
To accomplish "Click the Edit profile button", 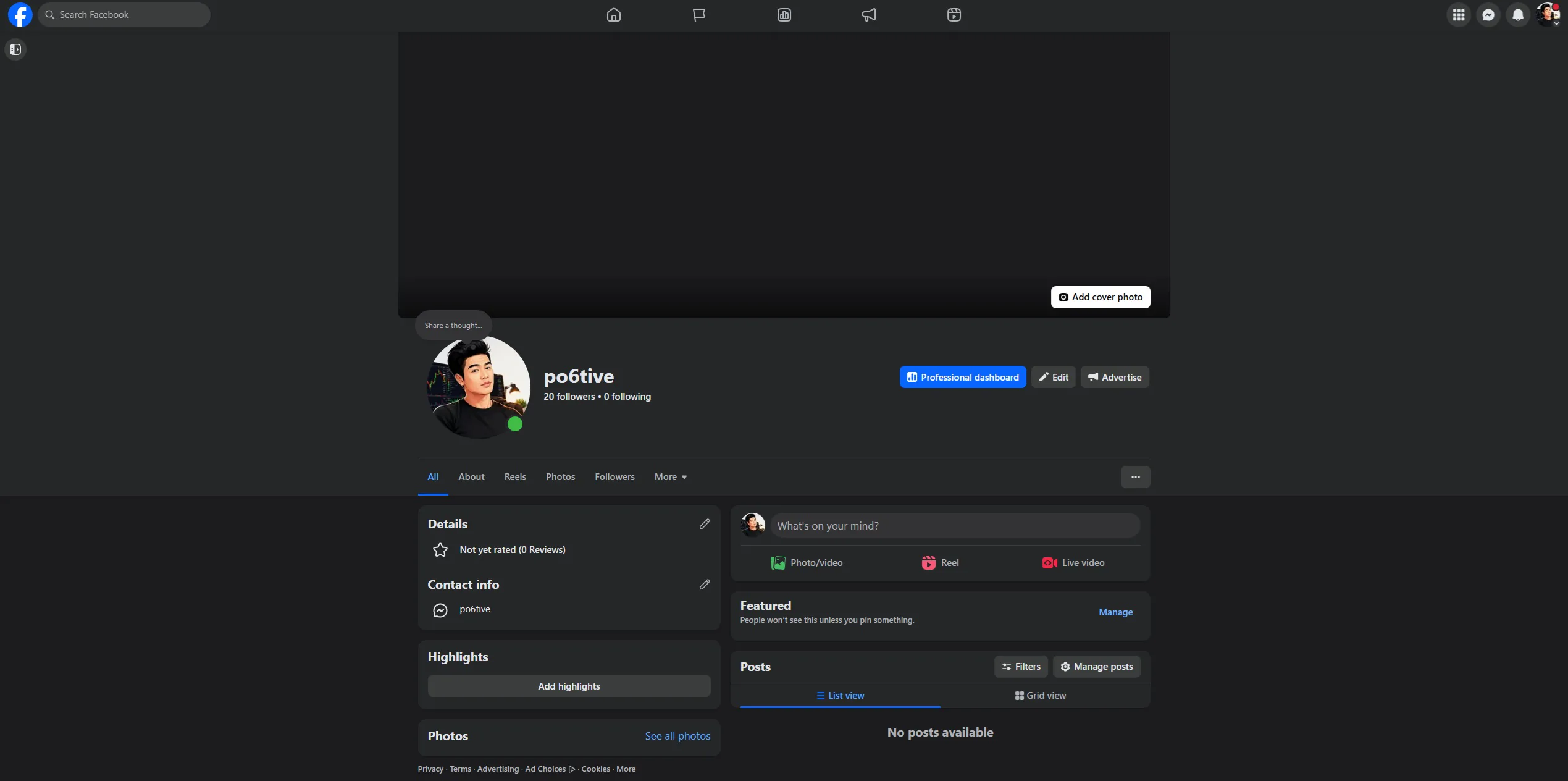I will coord(1054,378).
